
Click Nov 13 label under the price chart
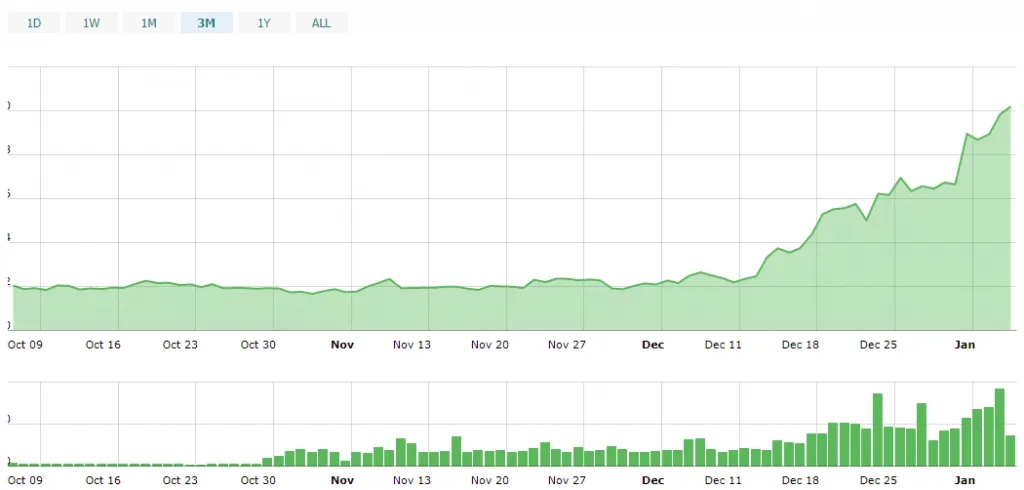412,345
